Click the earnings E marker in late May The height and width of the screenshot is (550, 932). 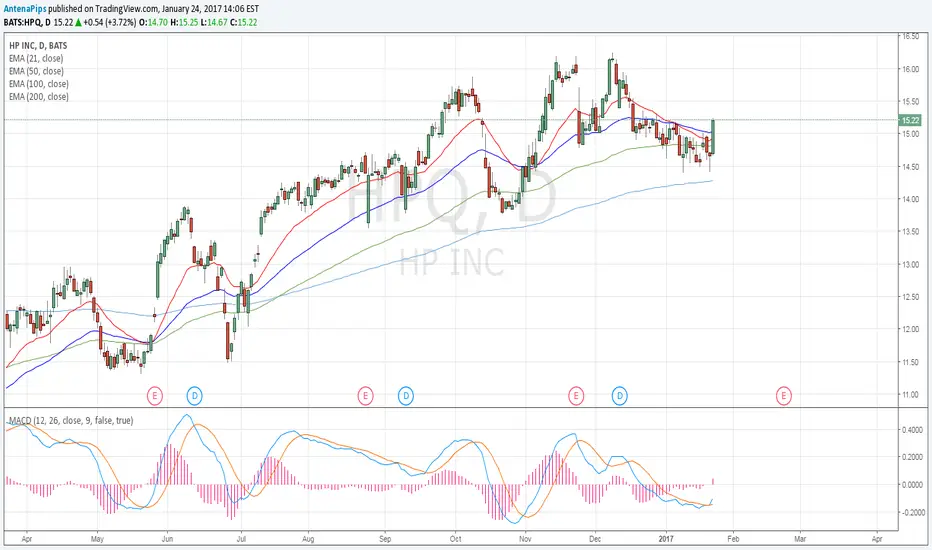click(155, 395)
